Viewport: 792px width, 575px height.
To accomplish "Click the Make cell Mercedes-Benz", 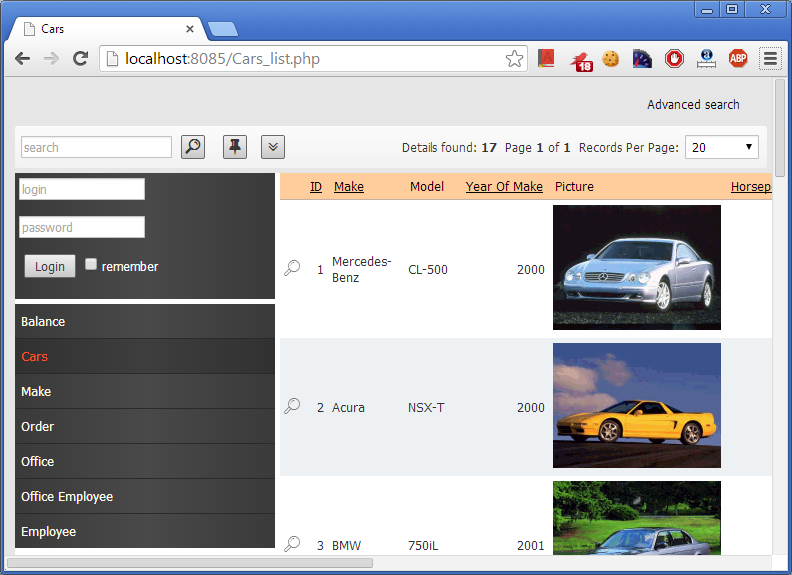I will click(362, 269).
